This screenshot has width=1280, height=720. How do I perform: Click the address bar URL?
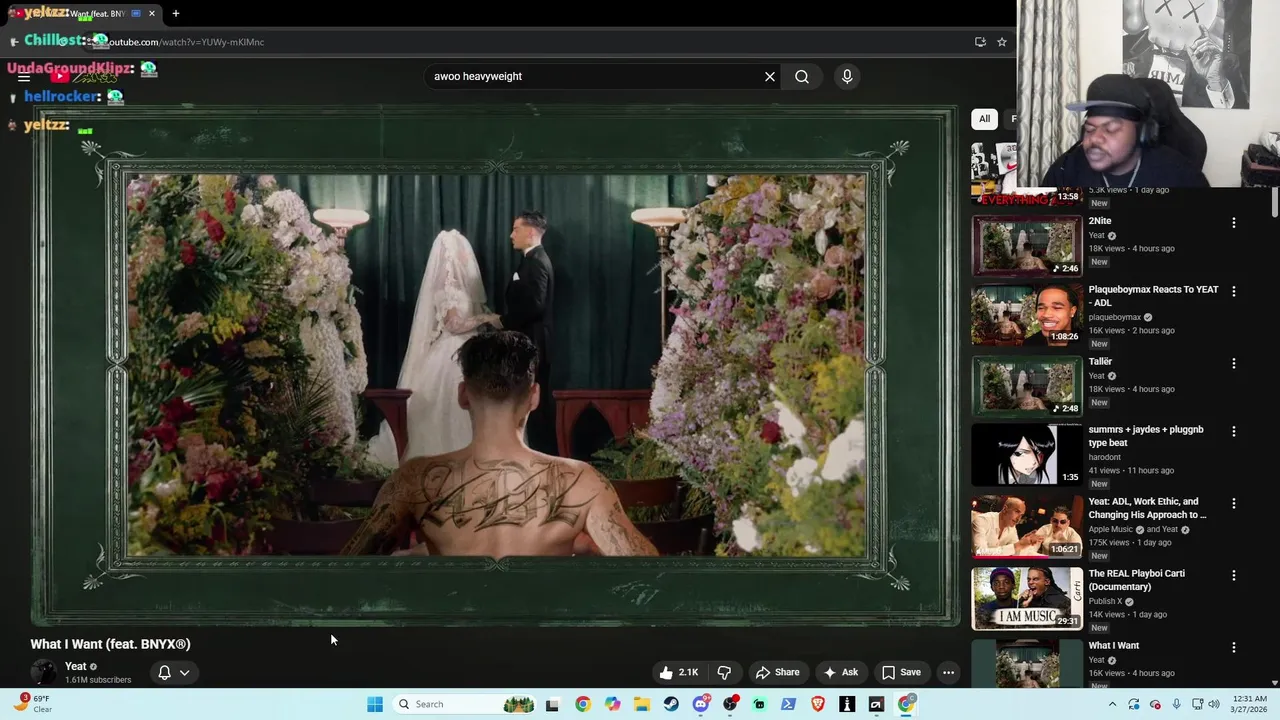[185, 42]
